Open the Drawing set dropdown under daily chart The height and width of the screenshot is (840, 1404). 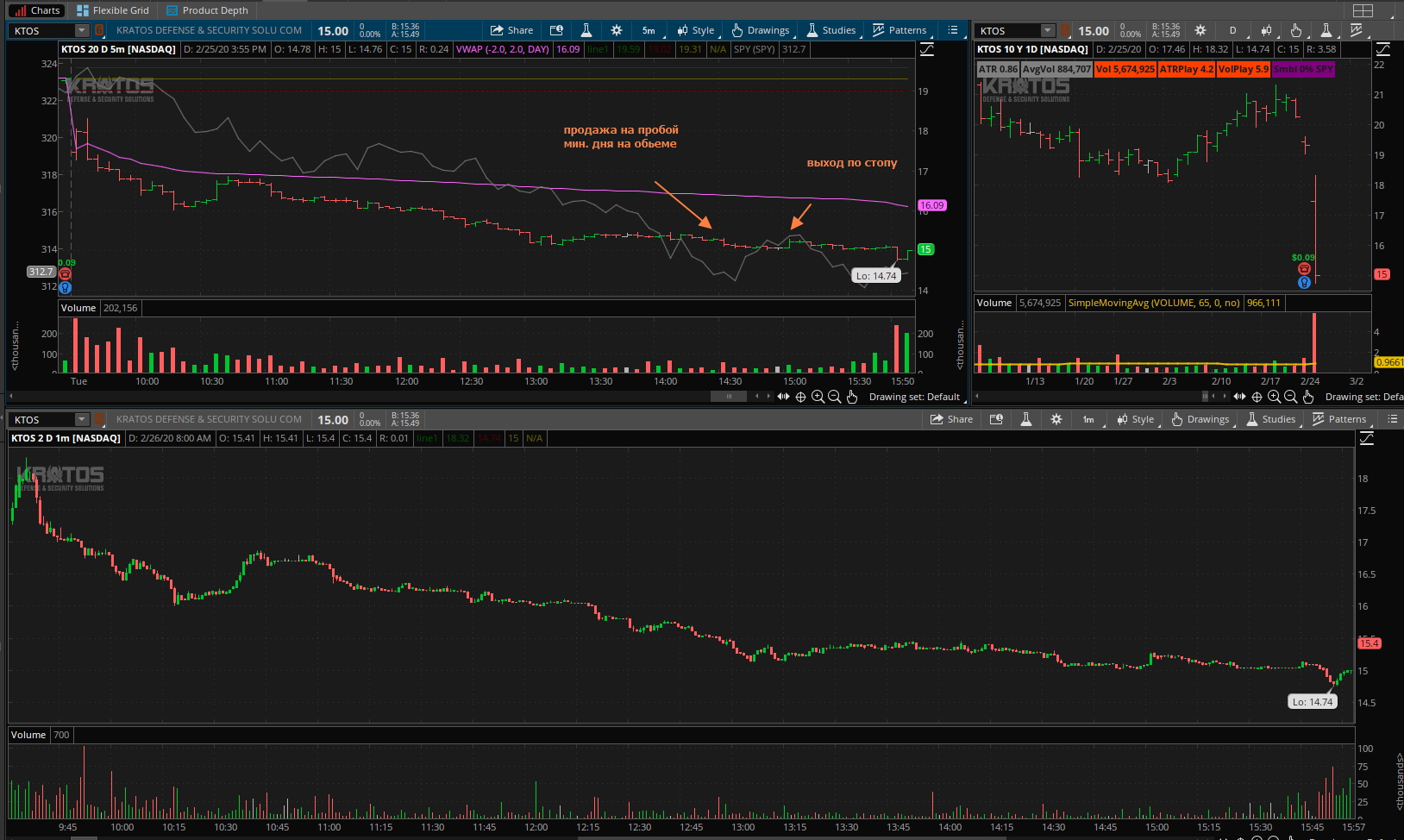pyautogui.click(x=1364, y=397)
